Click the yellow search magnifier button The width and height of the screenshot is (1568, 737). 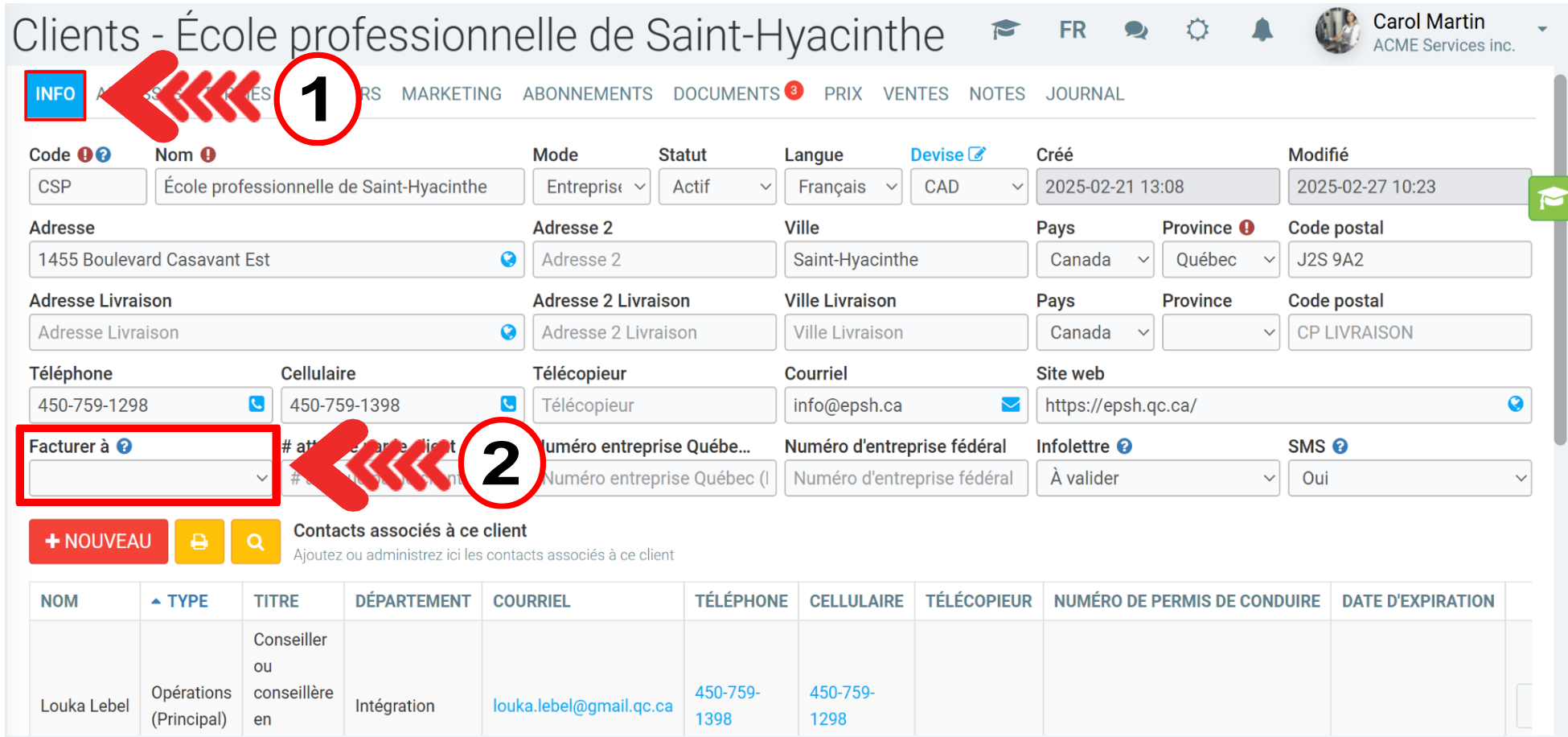tap(255, 541)
